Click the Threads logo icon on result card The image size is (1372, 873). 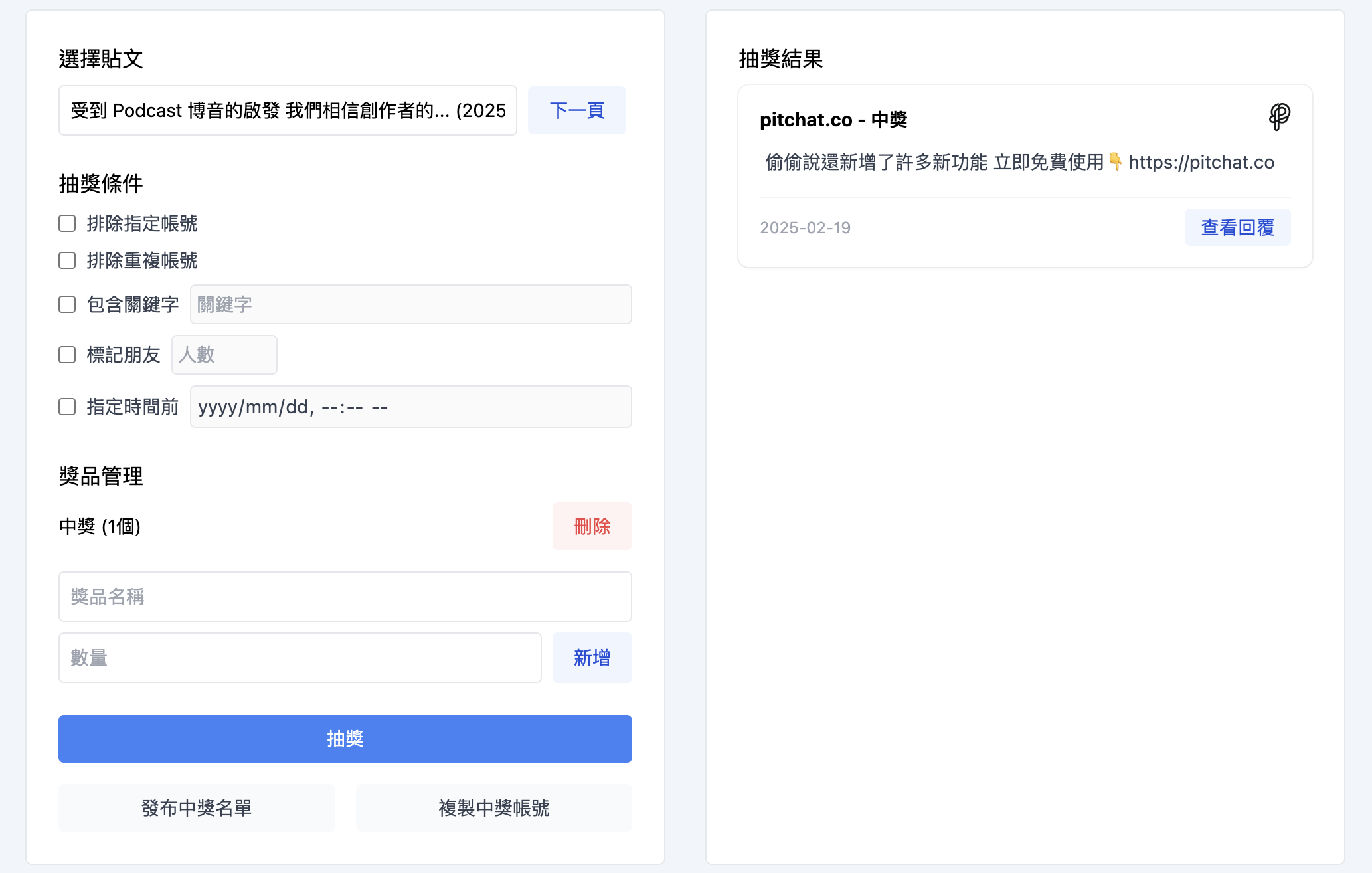coord(1279,117)
